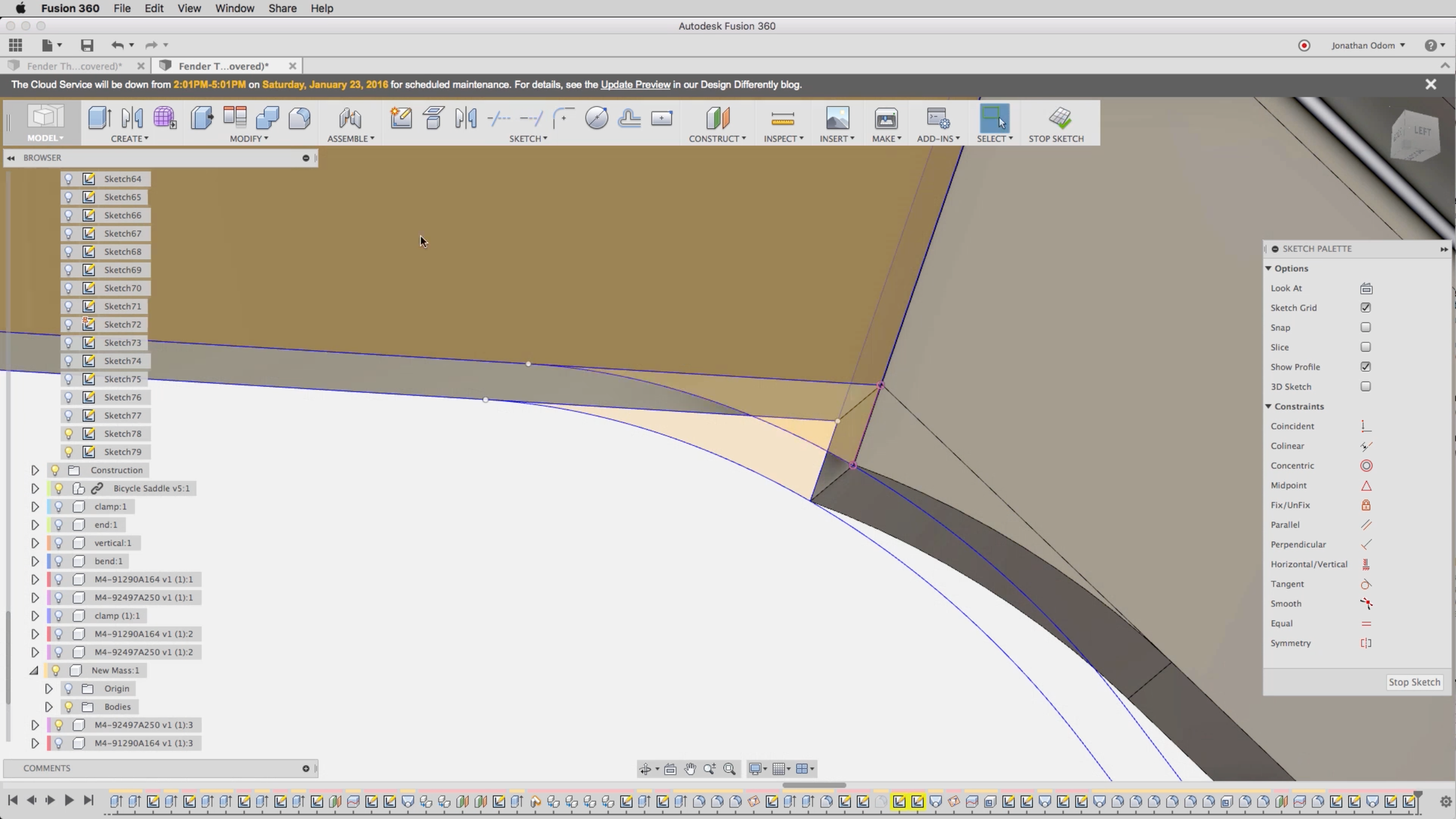Open the SKETCH dropdown menu

528,139
